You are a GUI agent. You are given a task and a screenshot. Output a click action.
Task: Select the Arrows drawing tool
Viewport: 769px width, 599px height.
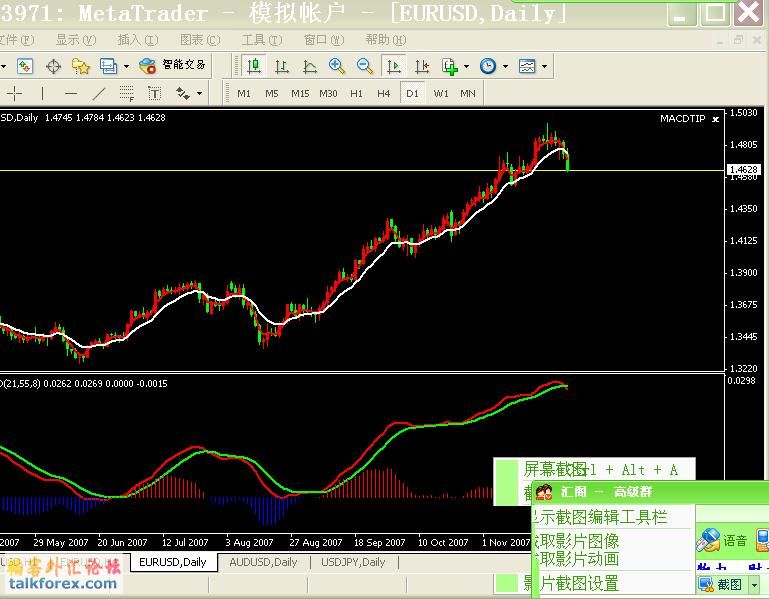click(182, 93)
